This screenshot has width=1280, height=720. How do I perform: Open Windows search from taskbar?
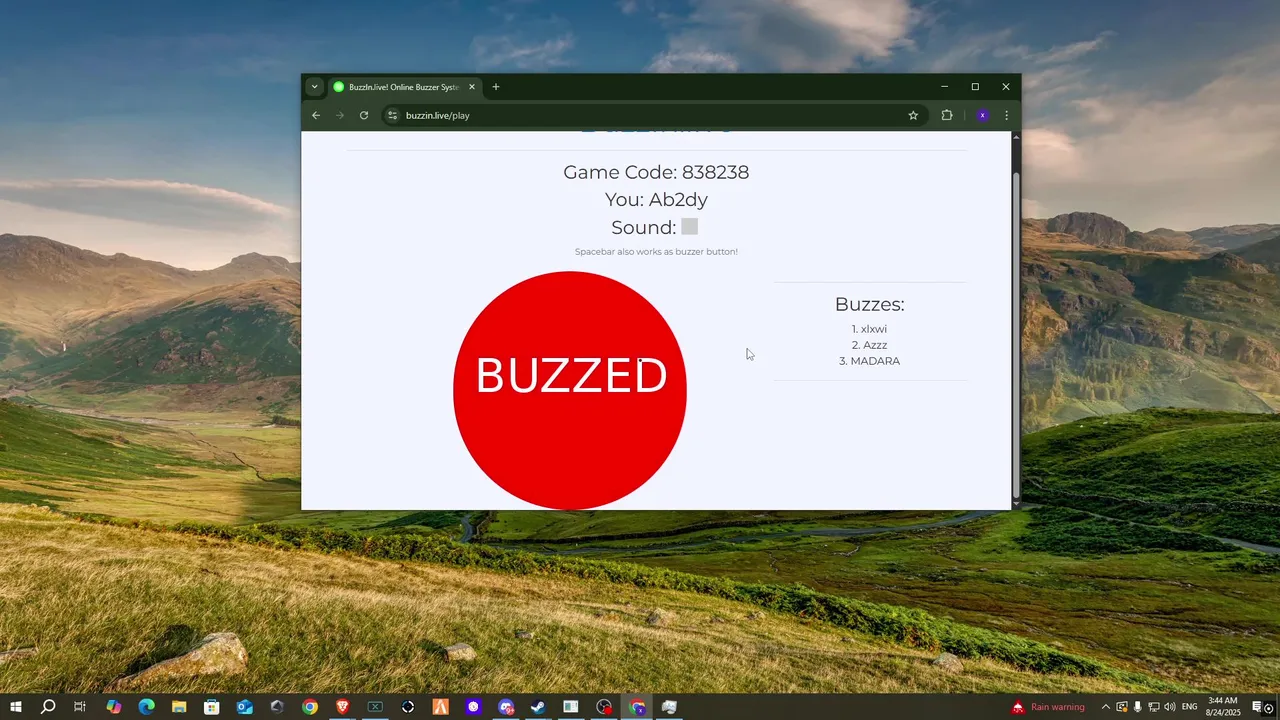(x=48, y=707)
